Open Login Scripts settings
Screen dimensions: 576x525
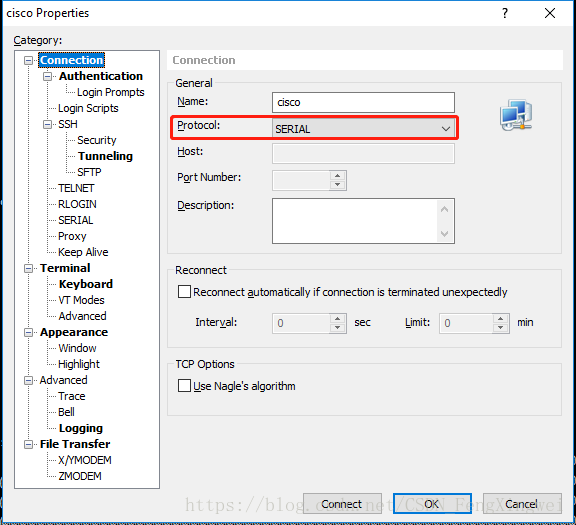[88, 108]
